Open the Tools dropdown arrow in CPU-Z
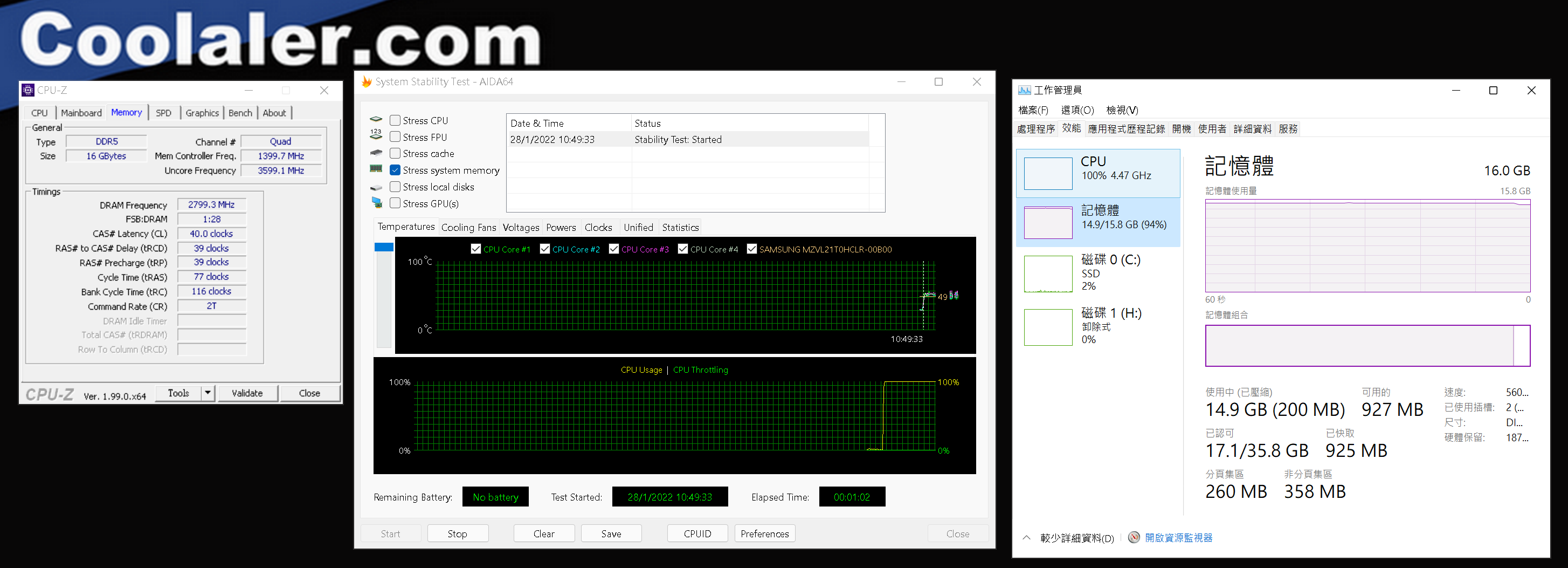This screenshot has height=568, width=1568. [x=208, y=393]
